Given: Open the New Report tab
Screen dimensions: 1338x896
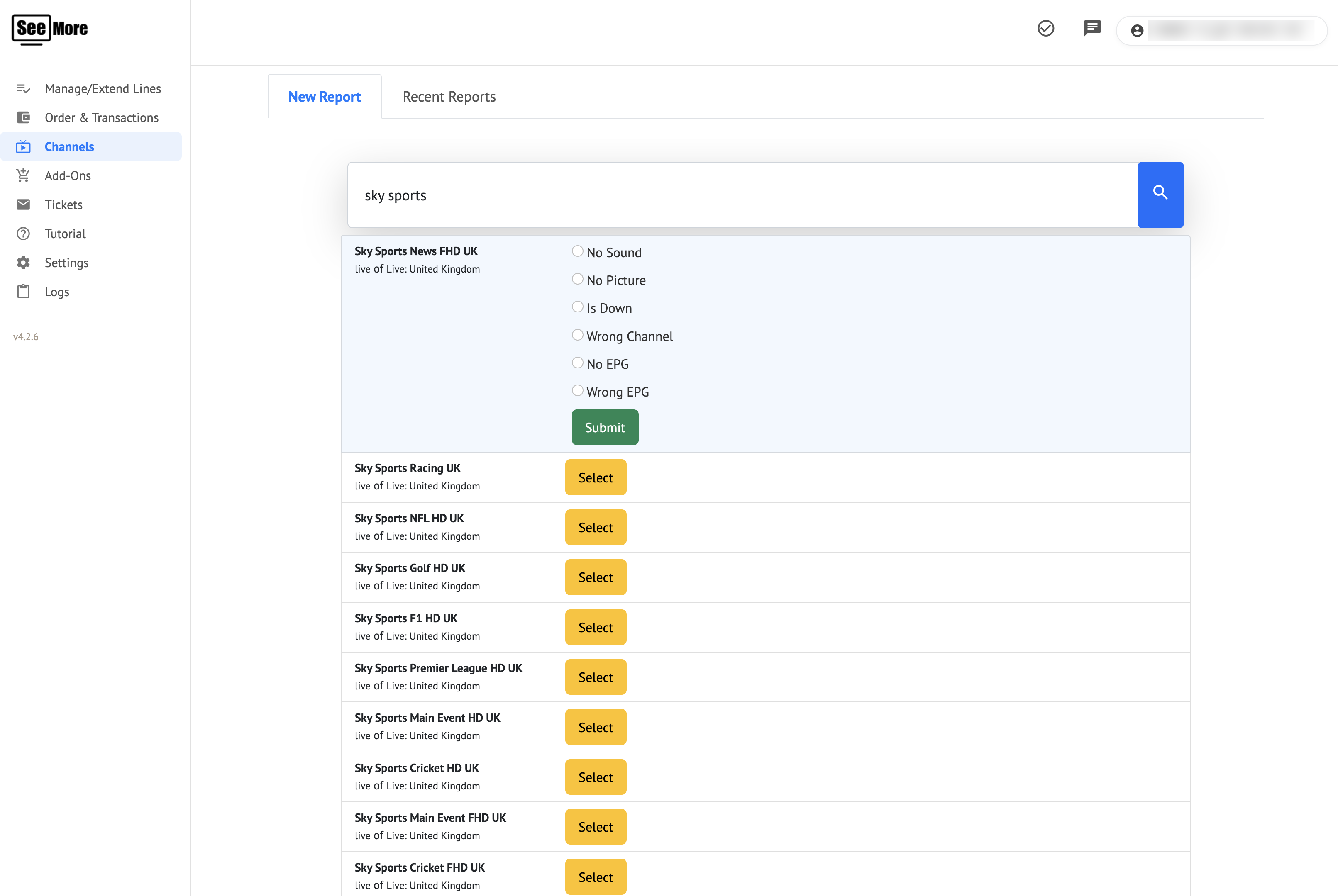Looking at the screenshot, I should pyautogui.click(x=324, y=97).
